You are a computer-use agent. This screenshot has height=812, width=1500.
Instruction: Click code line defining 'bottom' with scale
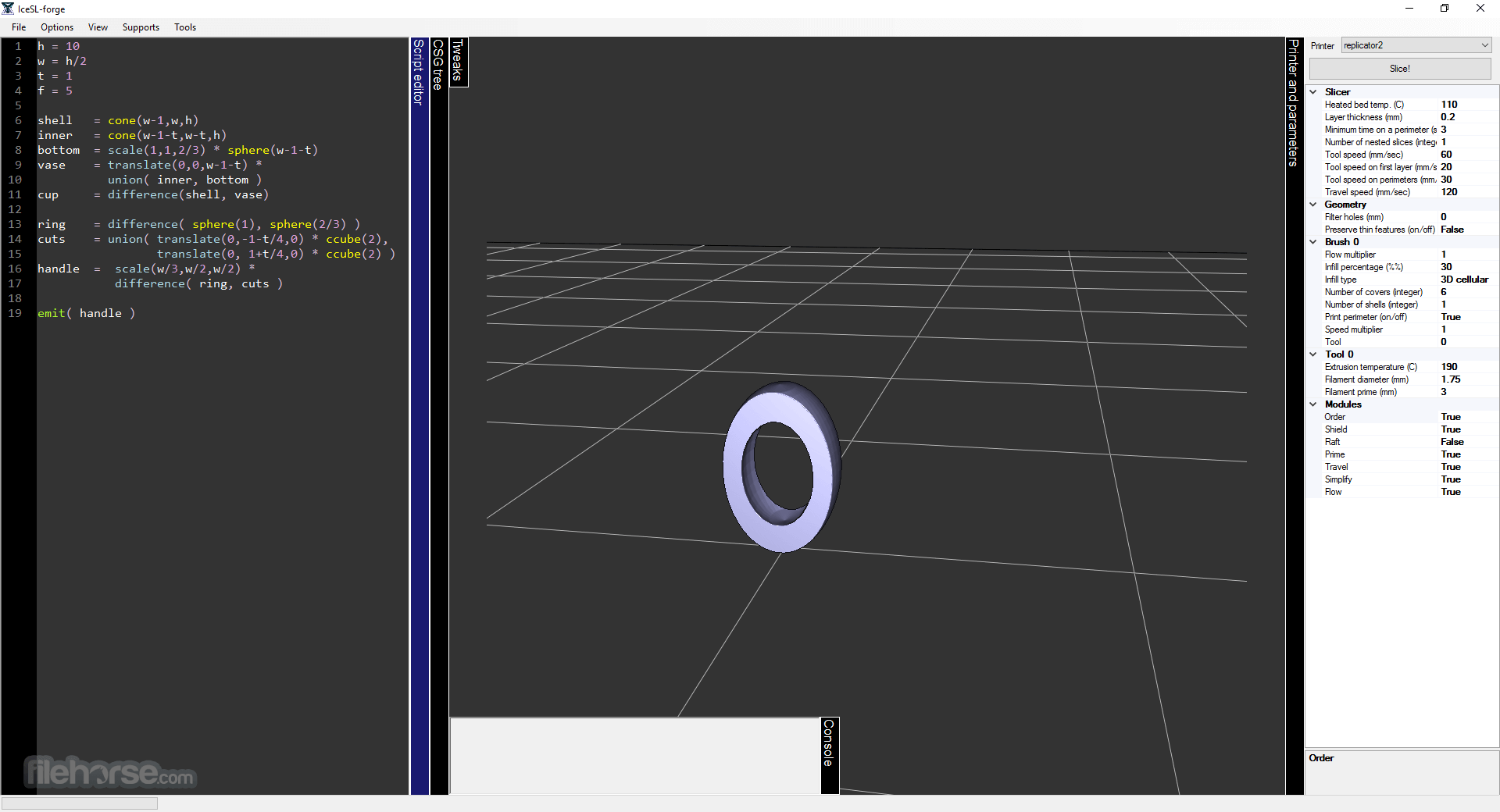[x=177, y=150]
